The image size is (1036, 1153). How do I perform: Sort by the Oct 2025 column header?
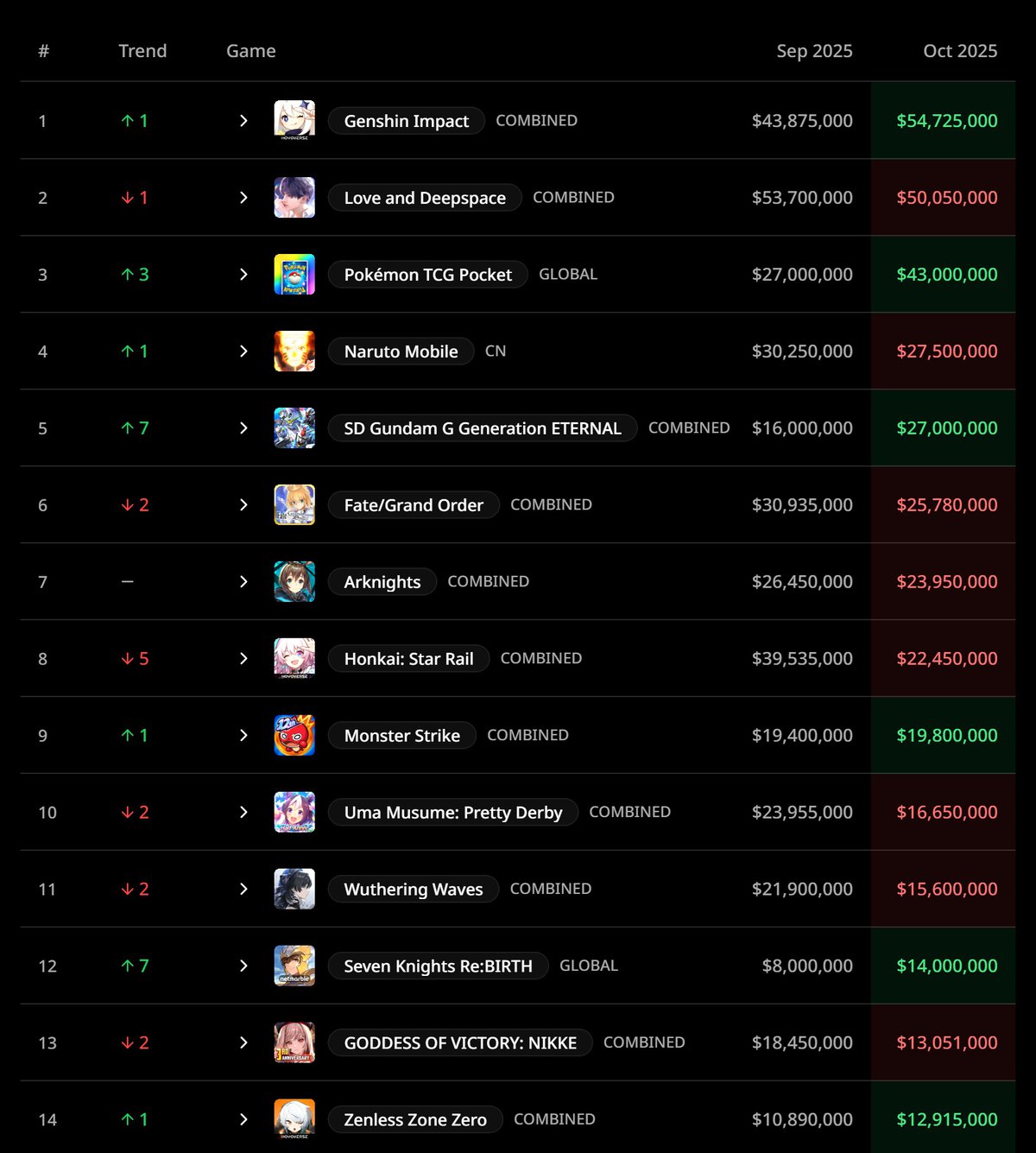click(x=959, y=51)
